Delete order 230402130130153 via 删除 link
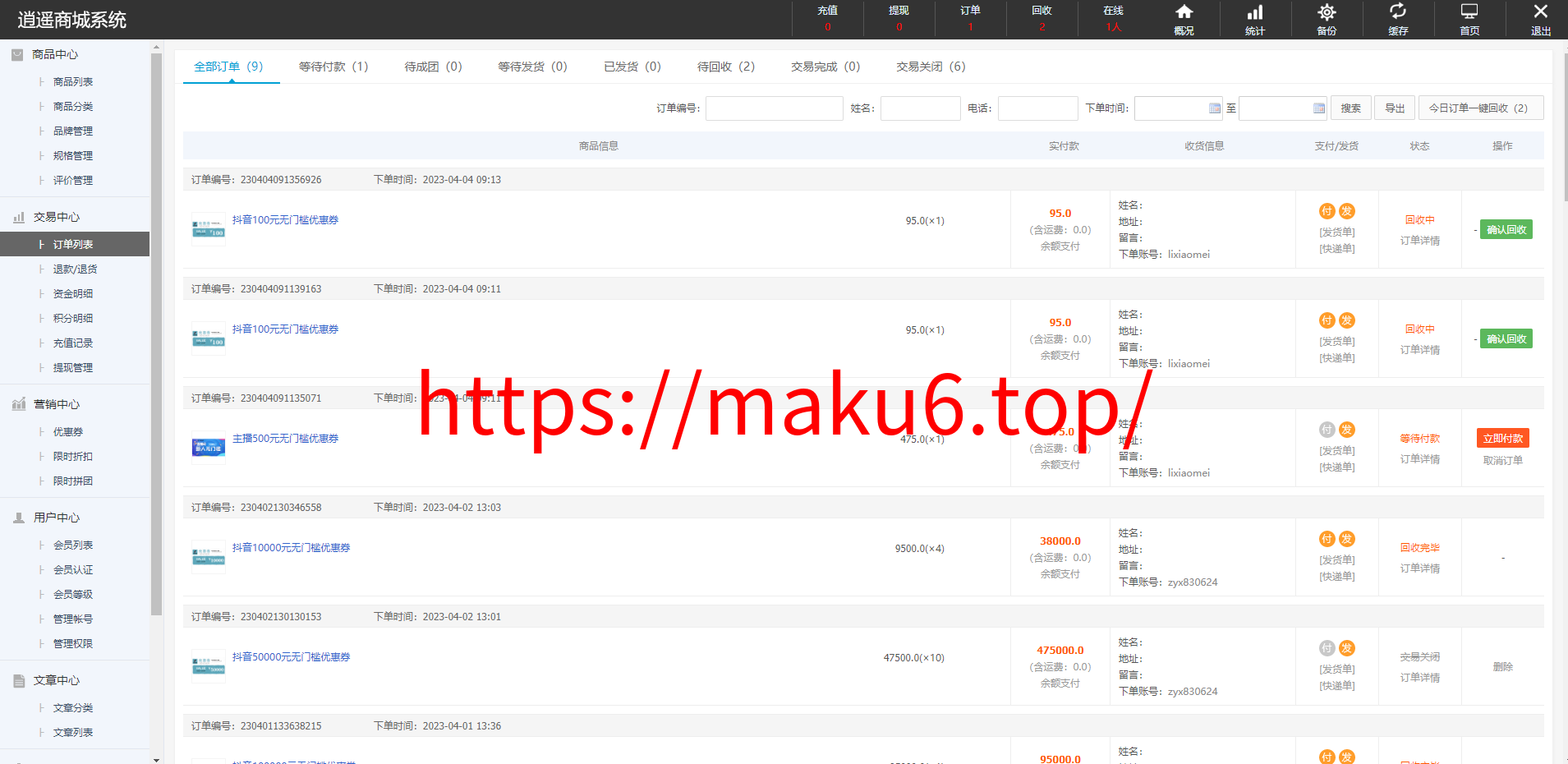 [1503, 667]
